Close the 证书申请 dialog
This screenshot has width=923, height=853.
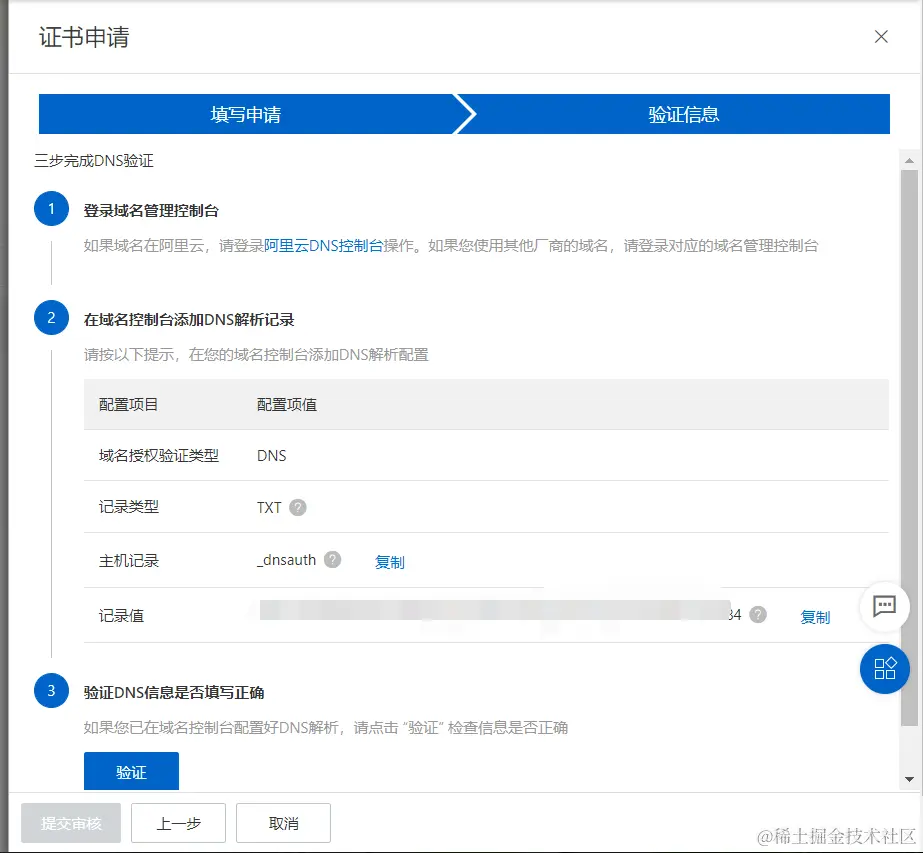tap(881, 36)
